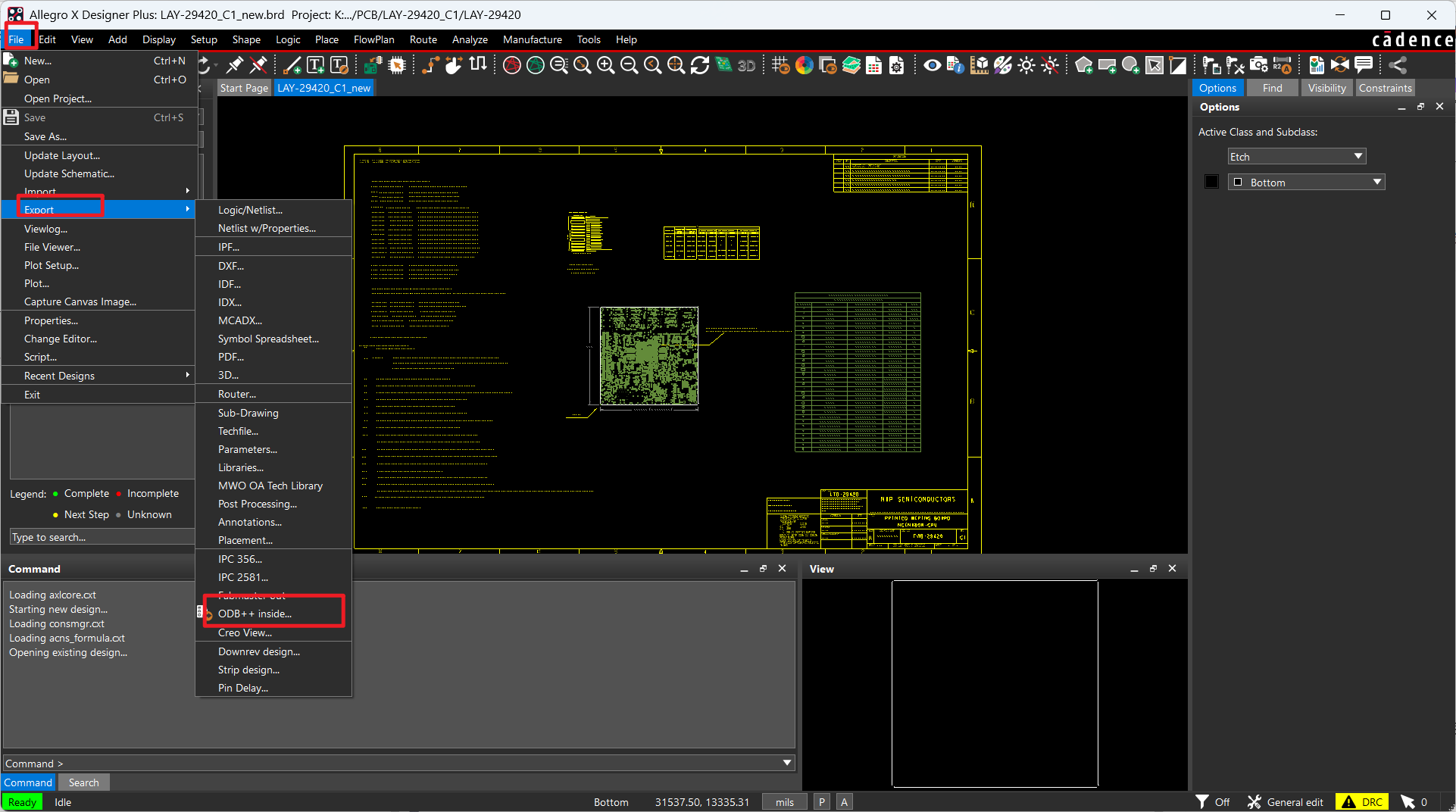This screenshot has width=1456, height=812.
Task: Click the red Unrats All icon
Action: click(512, 66)
